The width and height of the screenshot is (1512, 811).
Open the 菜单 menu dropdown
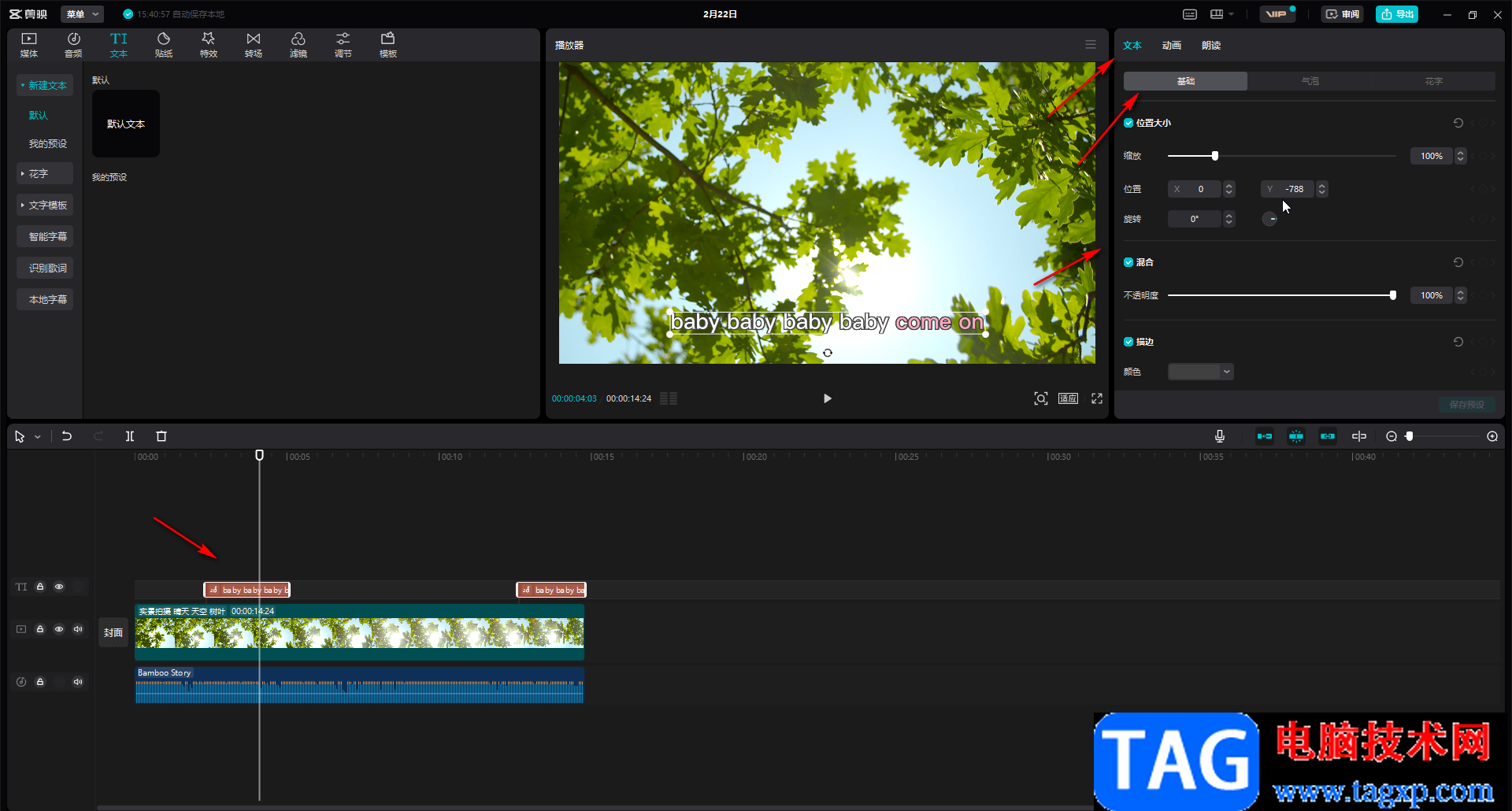(x=82, y=14)
